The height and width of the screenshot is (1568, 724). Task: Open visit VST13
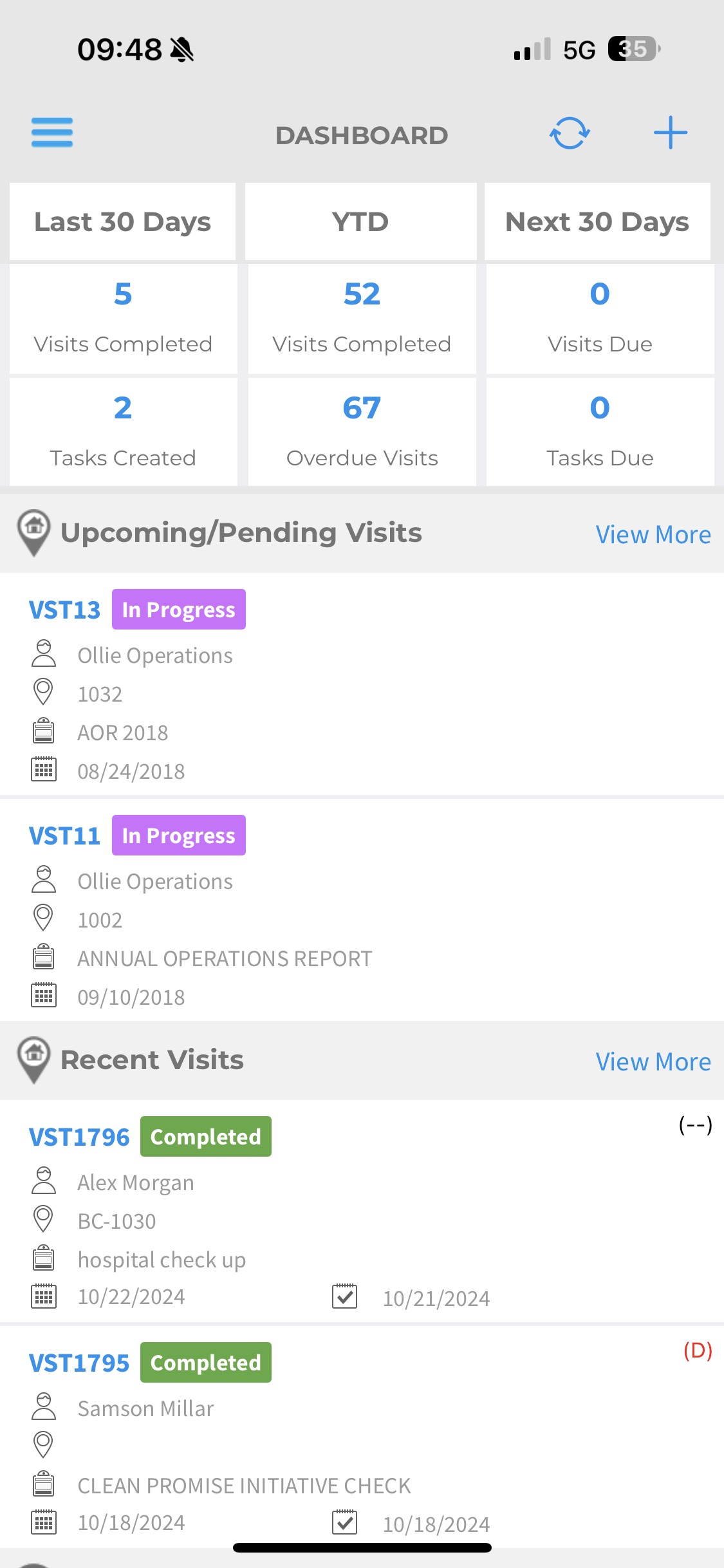[64, 610]
